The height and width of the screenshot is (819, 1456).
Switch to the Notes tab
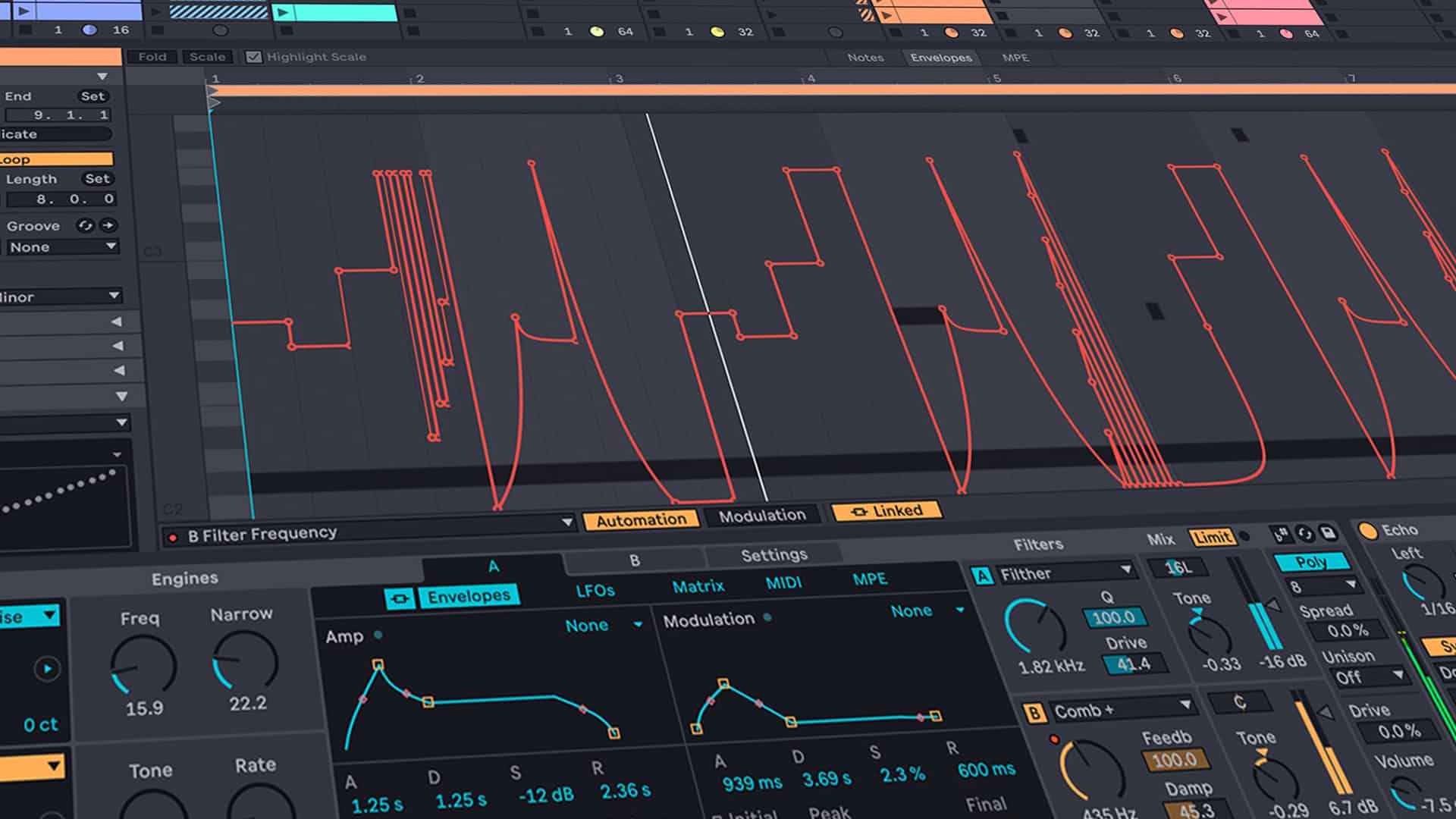click(865, 58)
